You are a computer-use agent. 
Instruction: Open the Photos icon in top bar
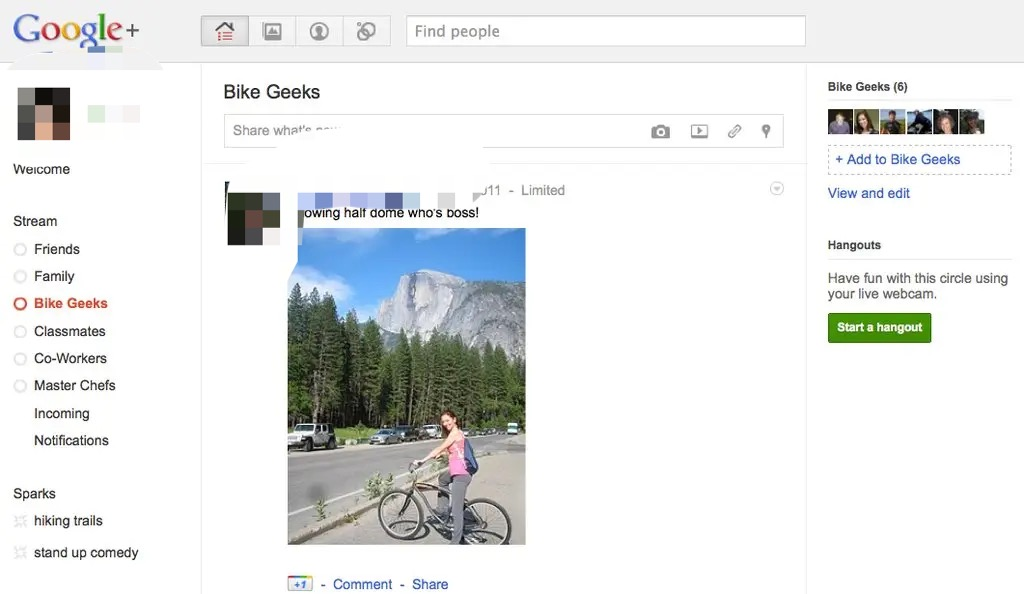(x=272, y=31)
